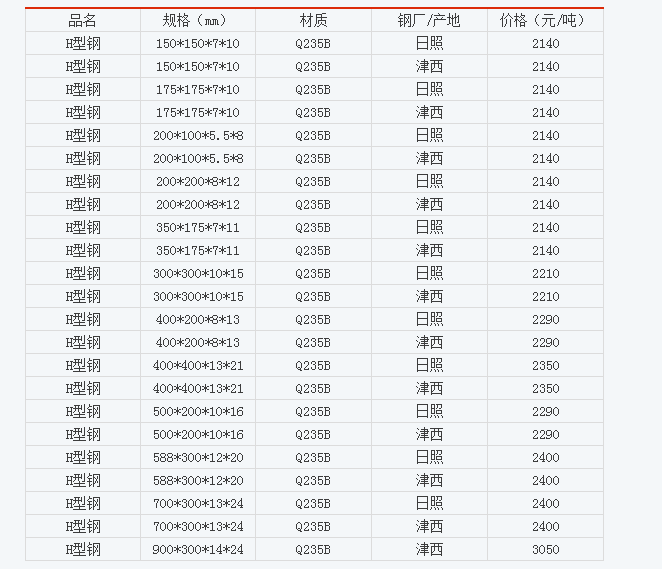The height and width of the screenshot is (569, 662).
Task: Click spec 200*100*5.5*8 in the 日照 row
Action: (x=198, y=135)
